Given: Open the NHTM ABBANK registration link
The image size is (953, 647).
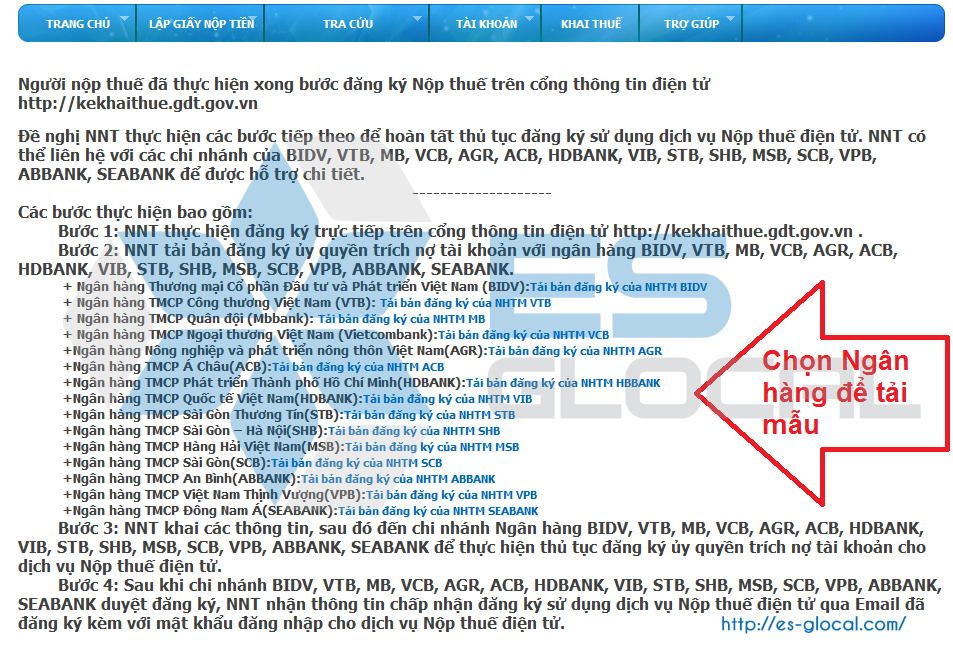Looking at the screenshot, I should click(x=398, y=479).
